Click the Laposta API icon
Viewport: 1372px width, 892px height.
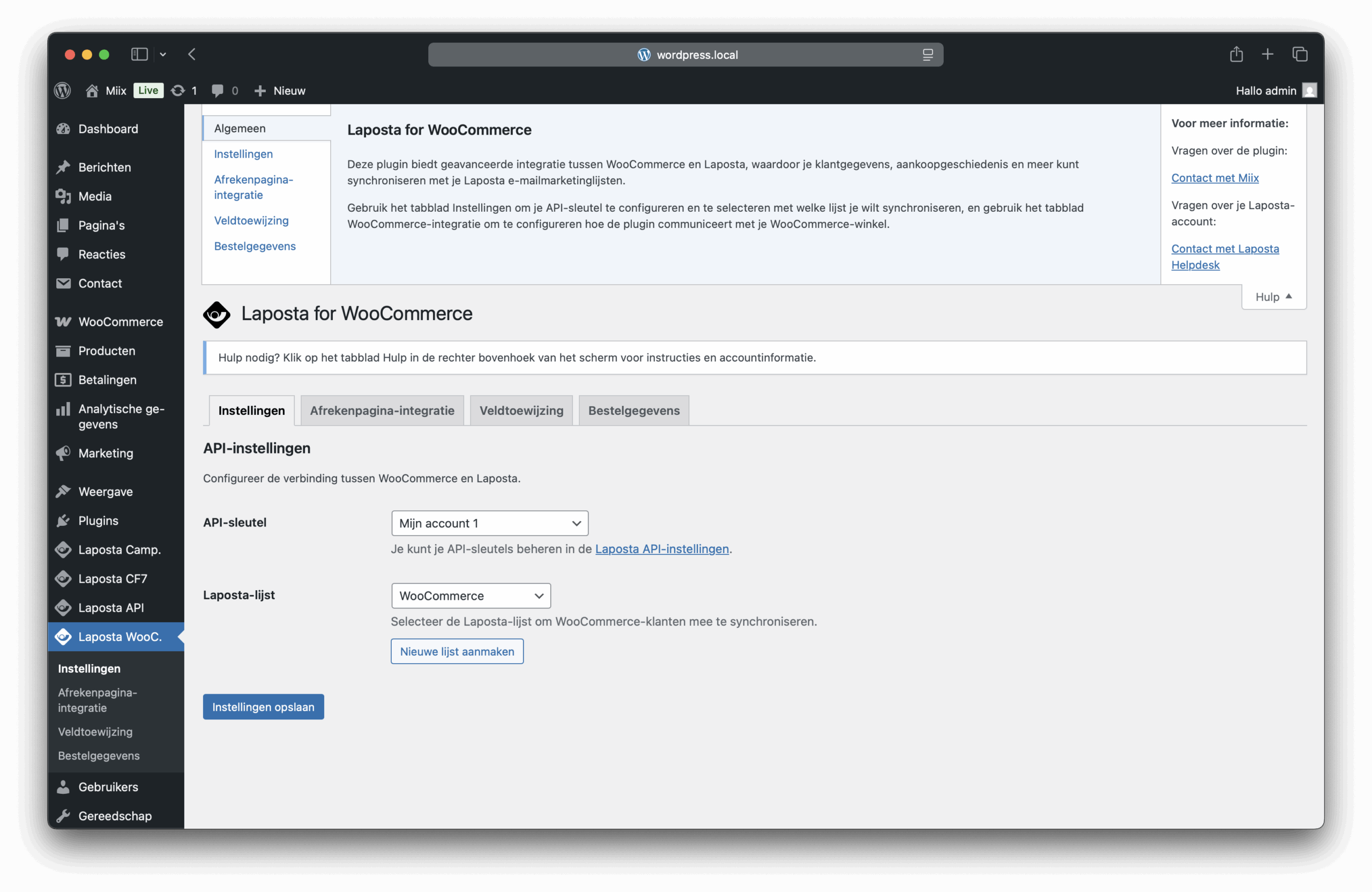tap(63, 607)
